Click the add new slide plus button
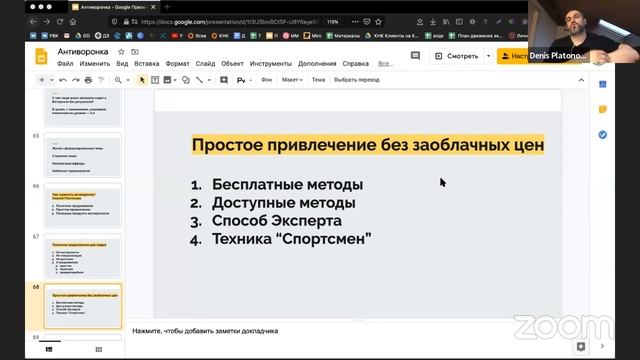640x360 pixels. click(x=42, y=80)
